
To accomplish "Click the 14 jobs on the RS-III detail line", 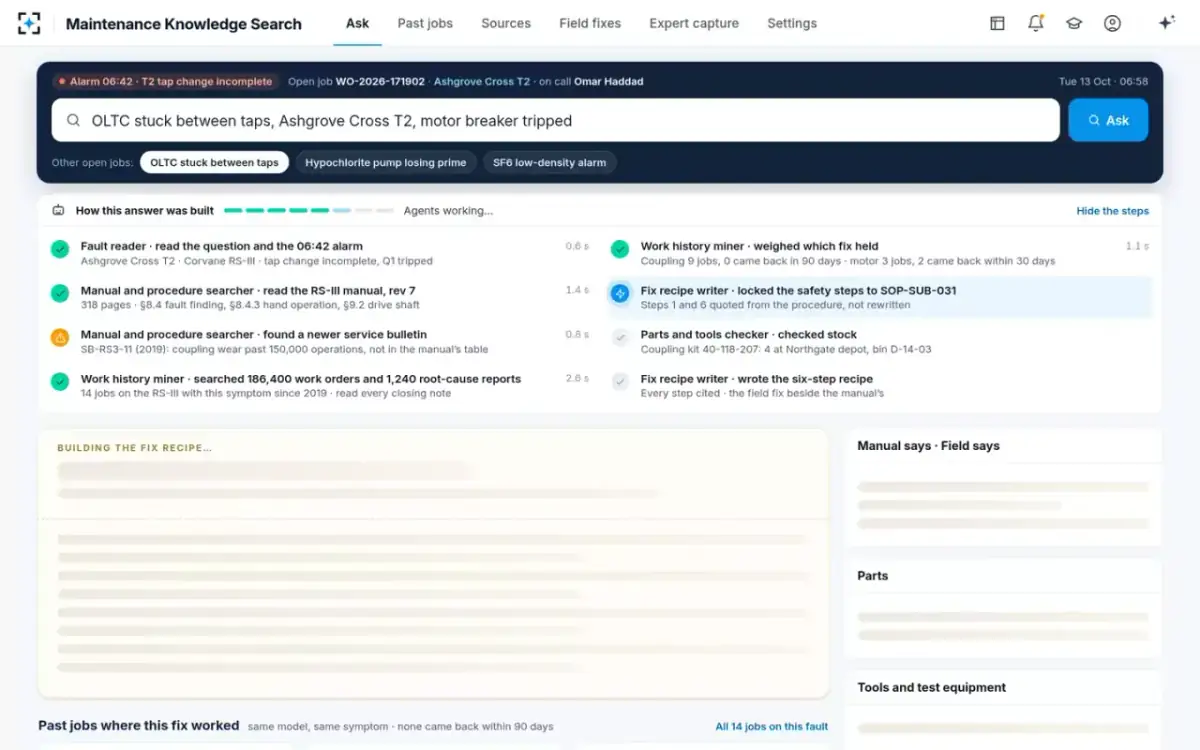I will point(266,393).
